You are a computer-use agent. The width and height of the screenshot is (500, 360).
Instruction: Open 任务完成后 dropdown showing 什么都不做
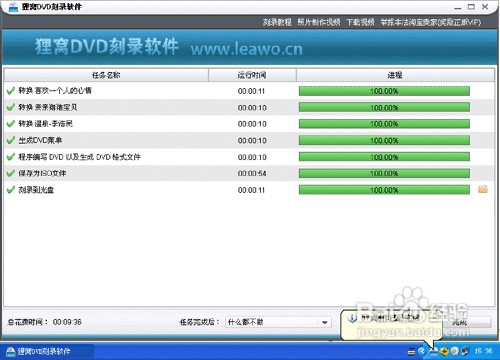click(278, 322)
